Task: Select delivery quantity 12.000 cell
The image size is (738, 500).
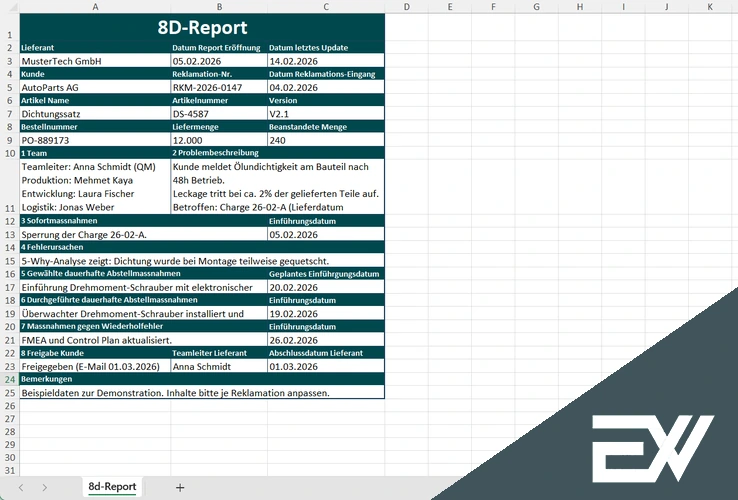Action: (x=219, y=140)
